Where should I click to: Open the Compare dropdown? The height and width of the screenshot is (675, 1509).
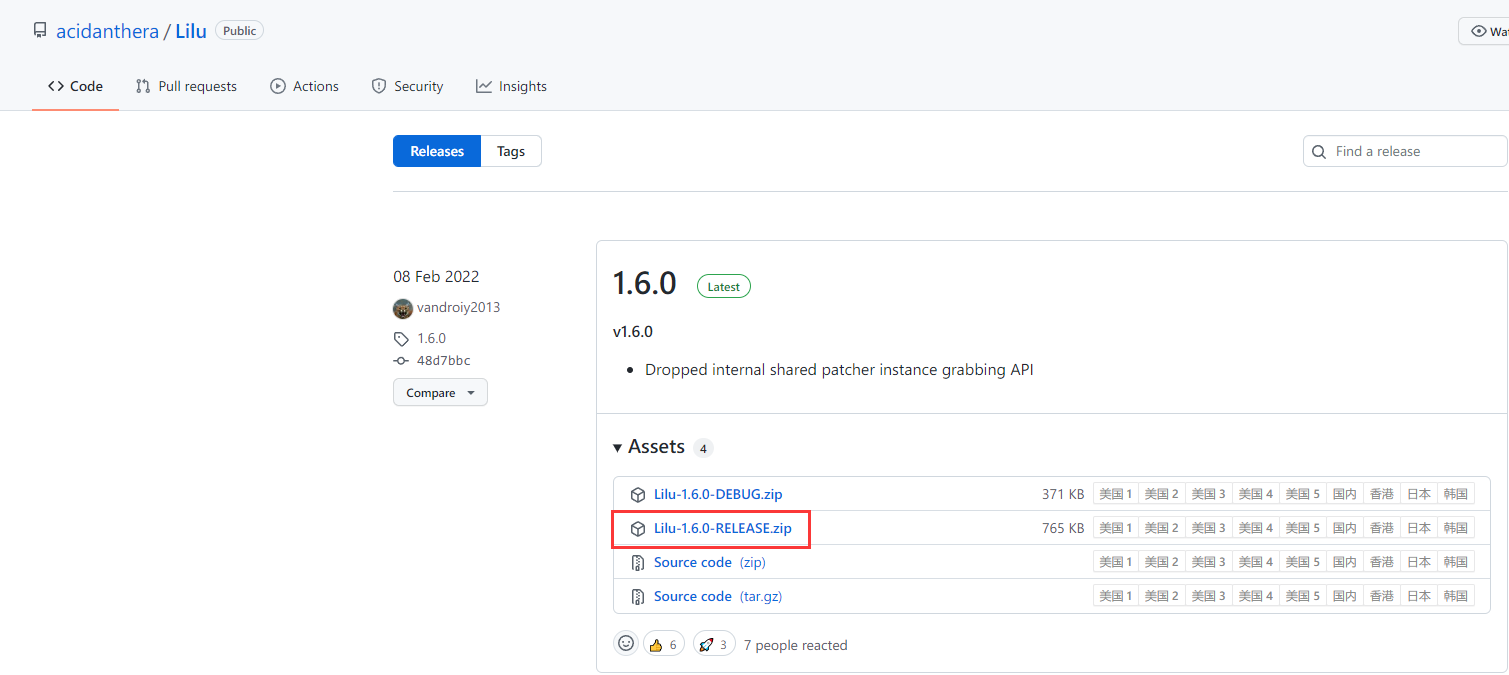tap(440, 393)
